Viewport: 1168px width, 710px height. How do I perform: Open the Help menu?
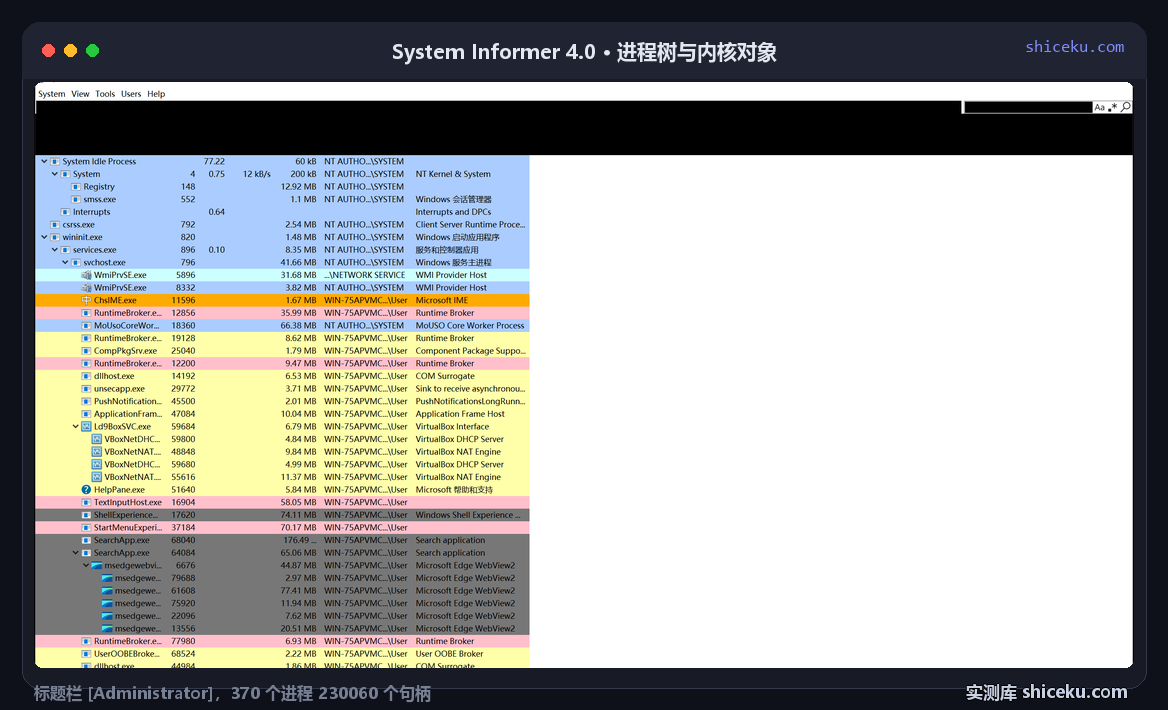click(x=156, y=94)
